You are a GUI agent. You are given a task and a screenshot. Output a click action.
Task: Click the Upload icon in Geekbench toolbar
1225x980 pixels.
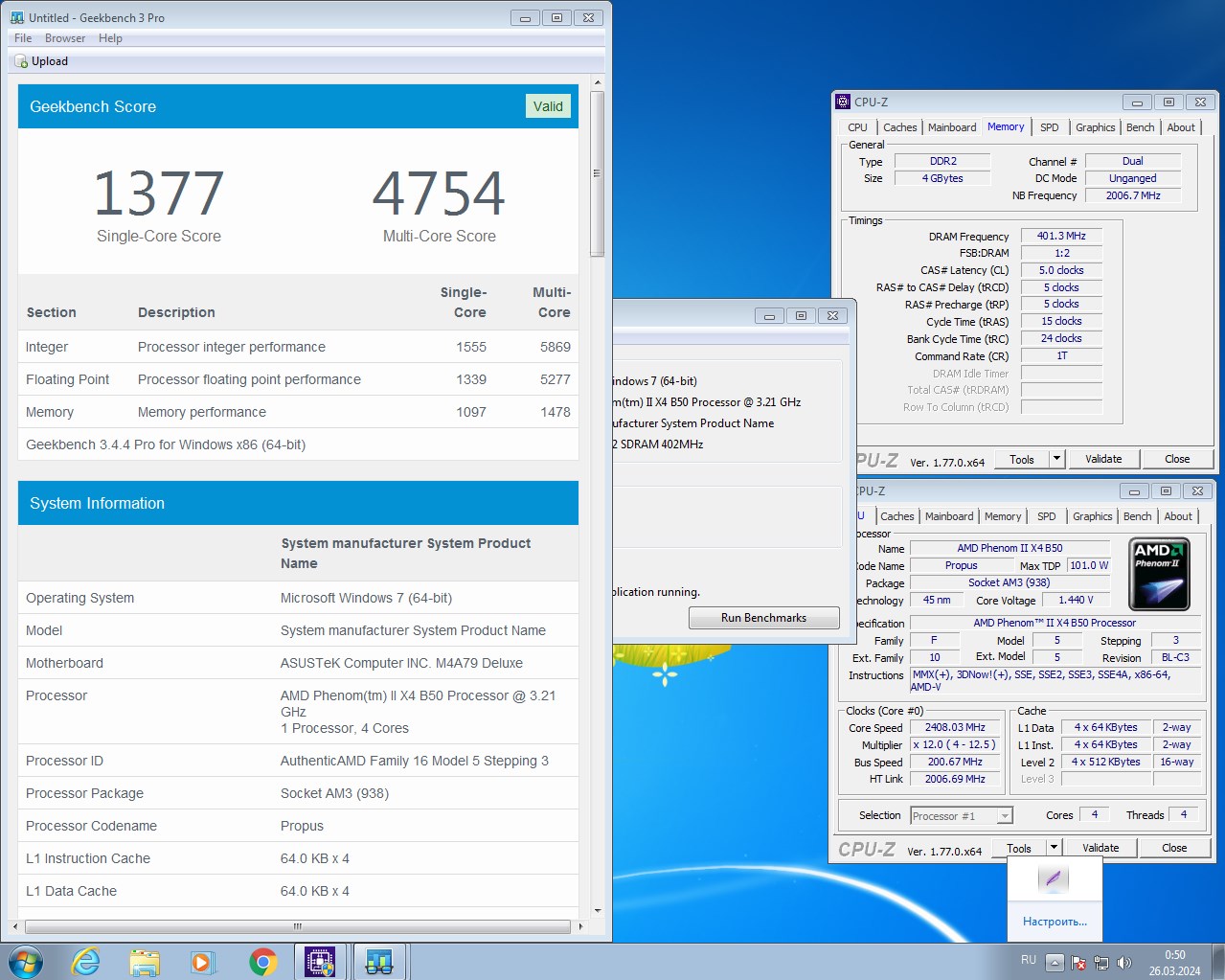tap(21, 61)
